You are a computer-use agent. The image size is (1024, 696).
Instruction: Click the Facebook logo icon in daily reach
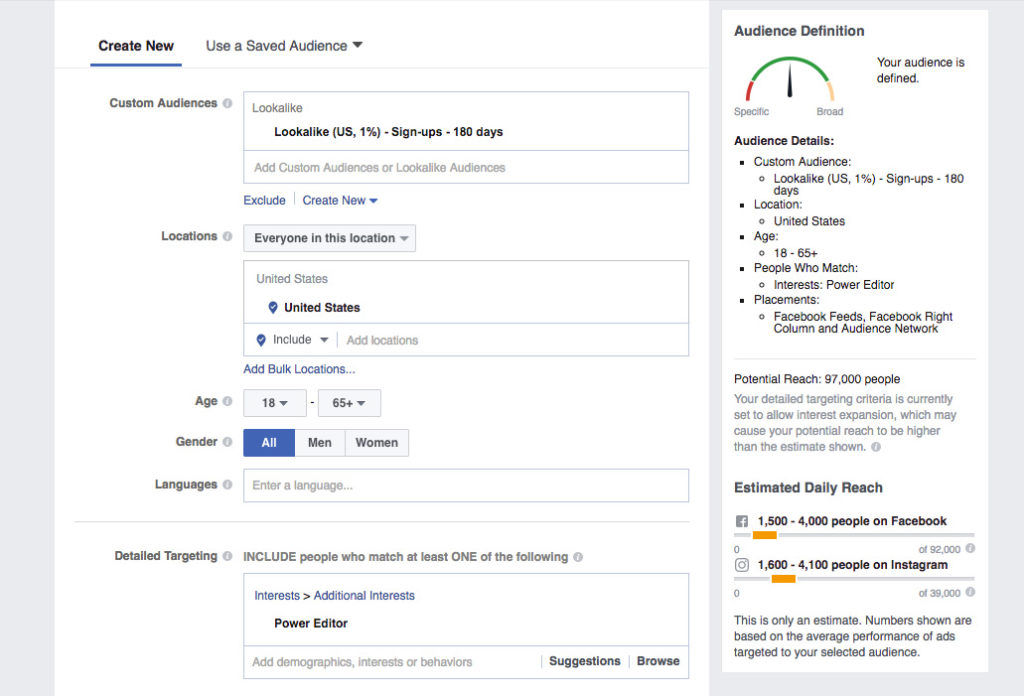coord(742,521)
